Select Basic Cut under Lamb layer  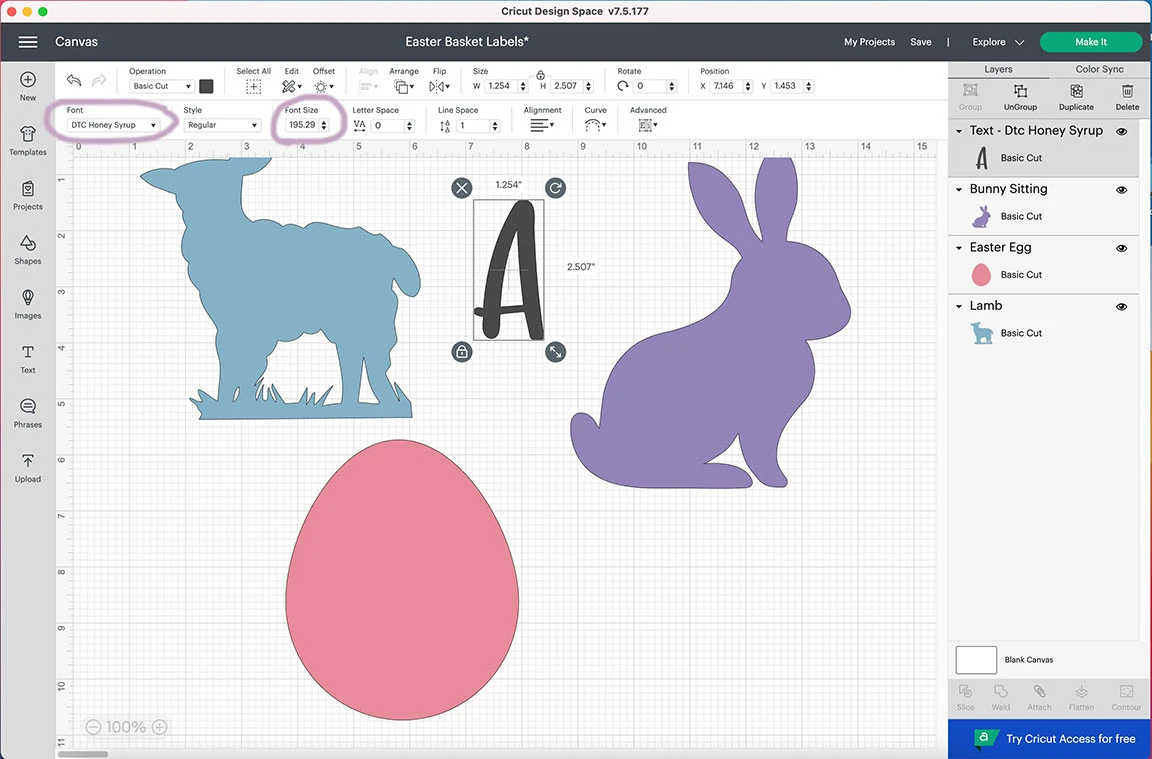[x=1021, y=333]
